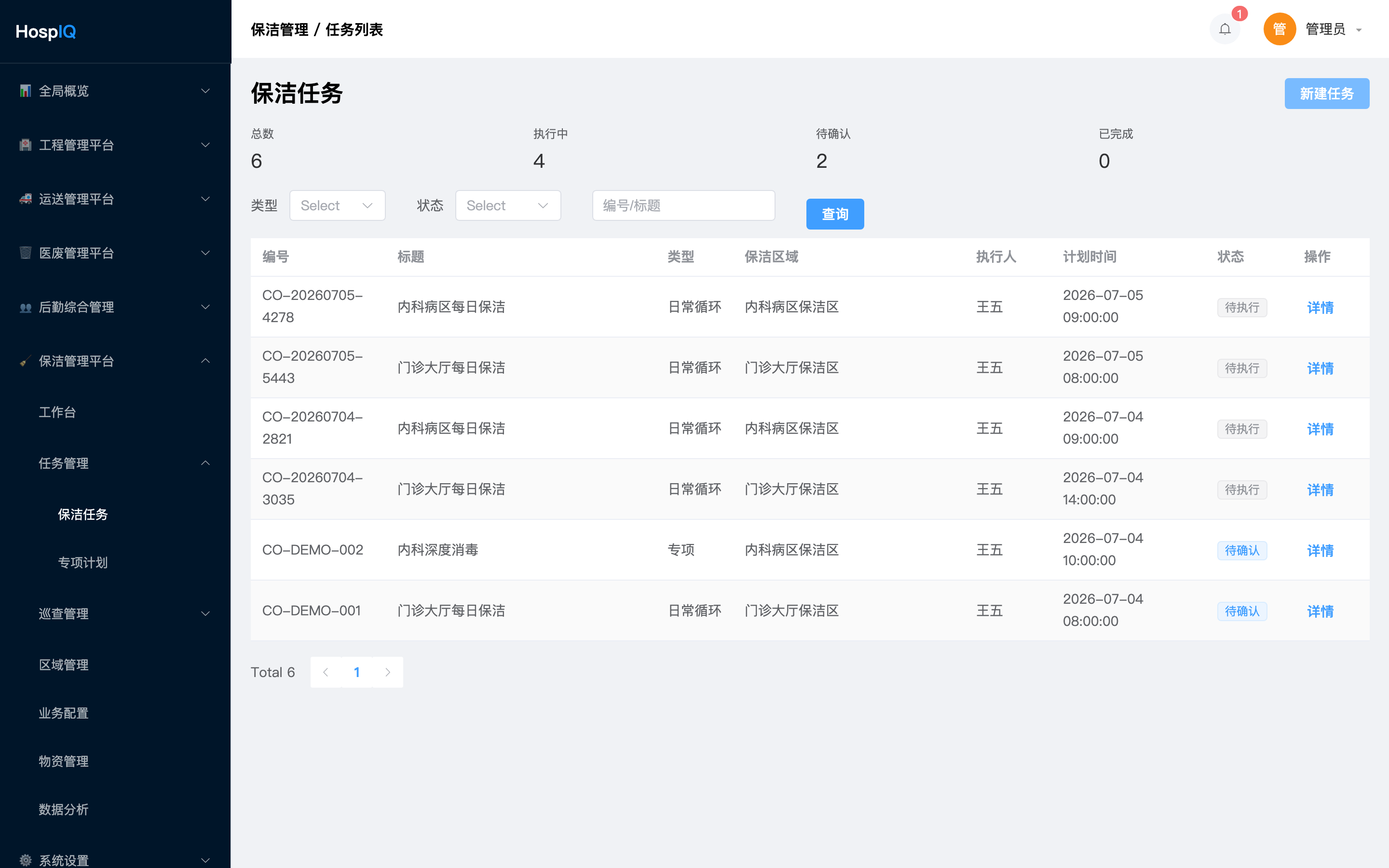This screenshot has height=868, width=1389.
Task: Open the 管理员 account dropdown arrow
Action: (x=1359, y=30)
